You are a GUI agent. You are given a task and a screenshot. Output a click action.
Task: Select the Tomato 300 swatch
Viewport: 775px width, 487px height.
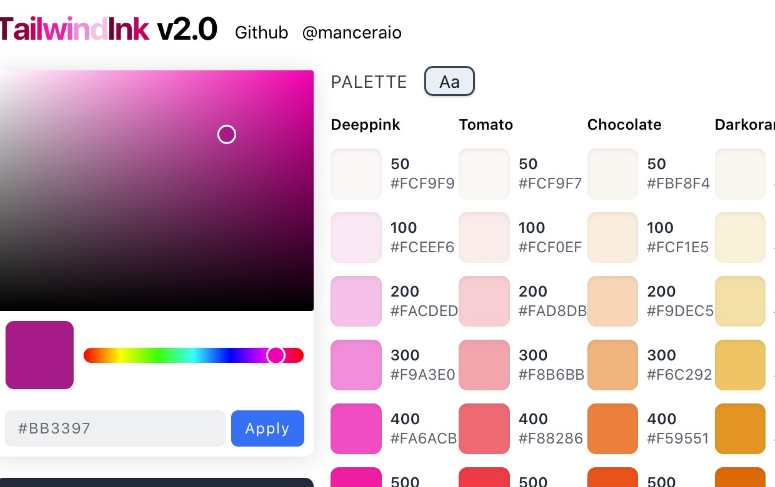(484, 364)
